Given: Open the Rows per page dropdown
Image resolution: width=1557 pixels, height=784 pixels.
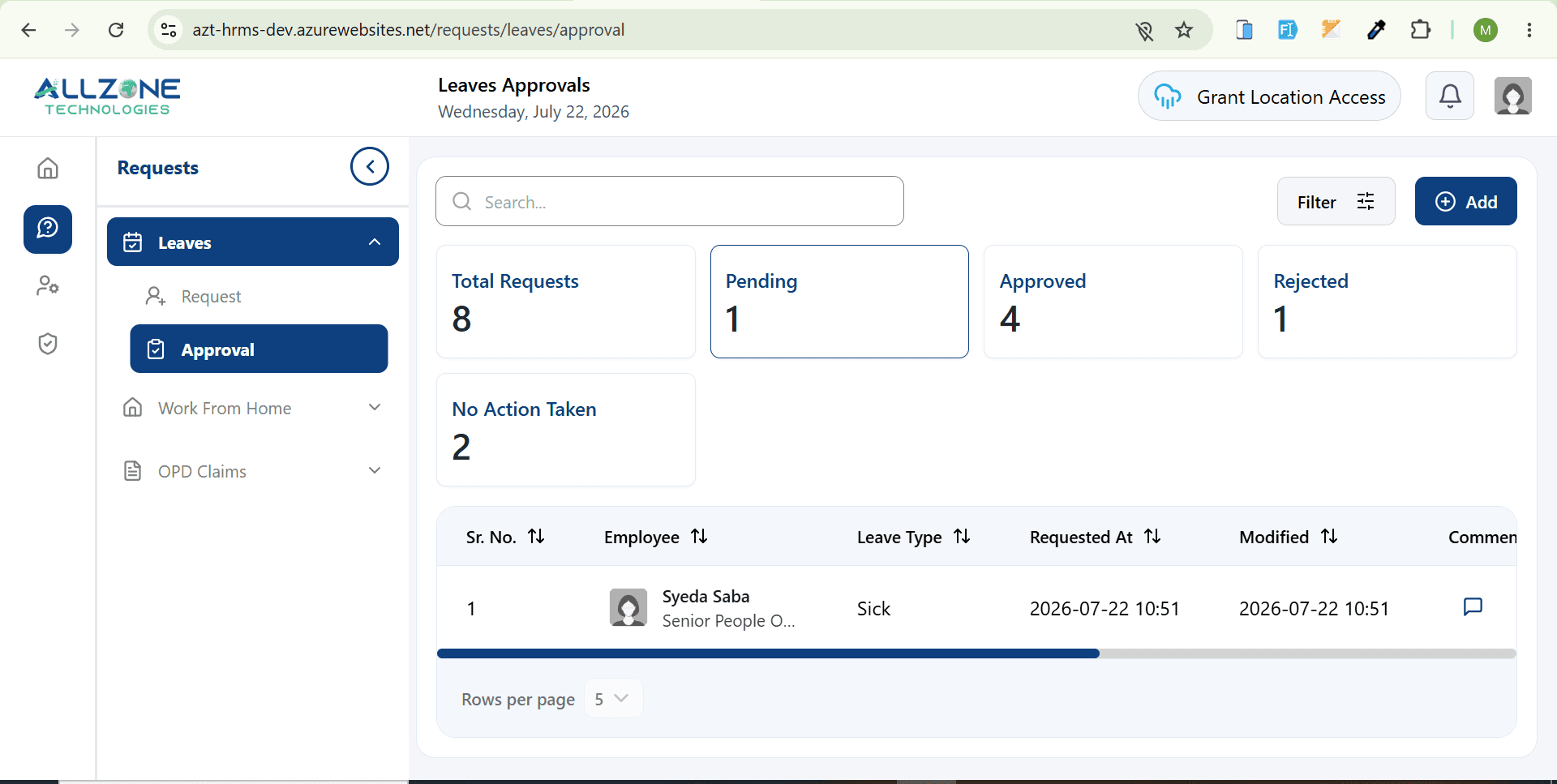Looking at the screenshot, I should (613, 699).
